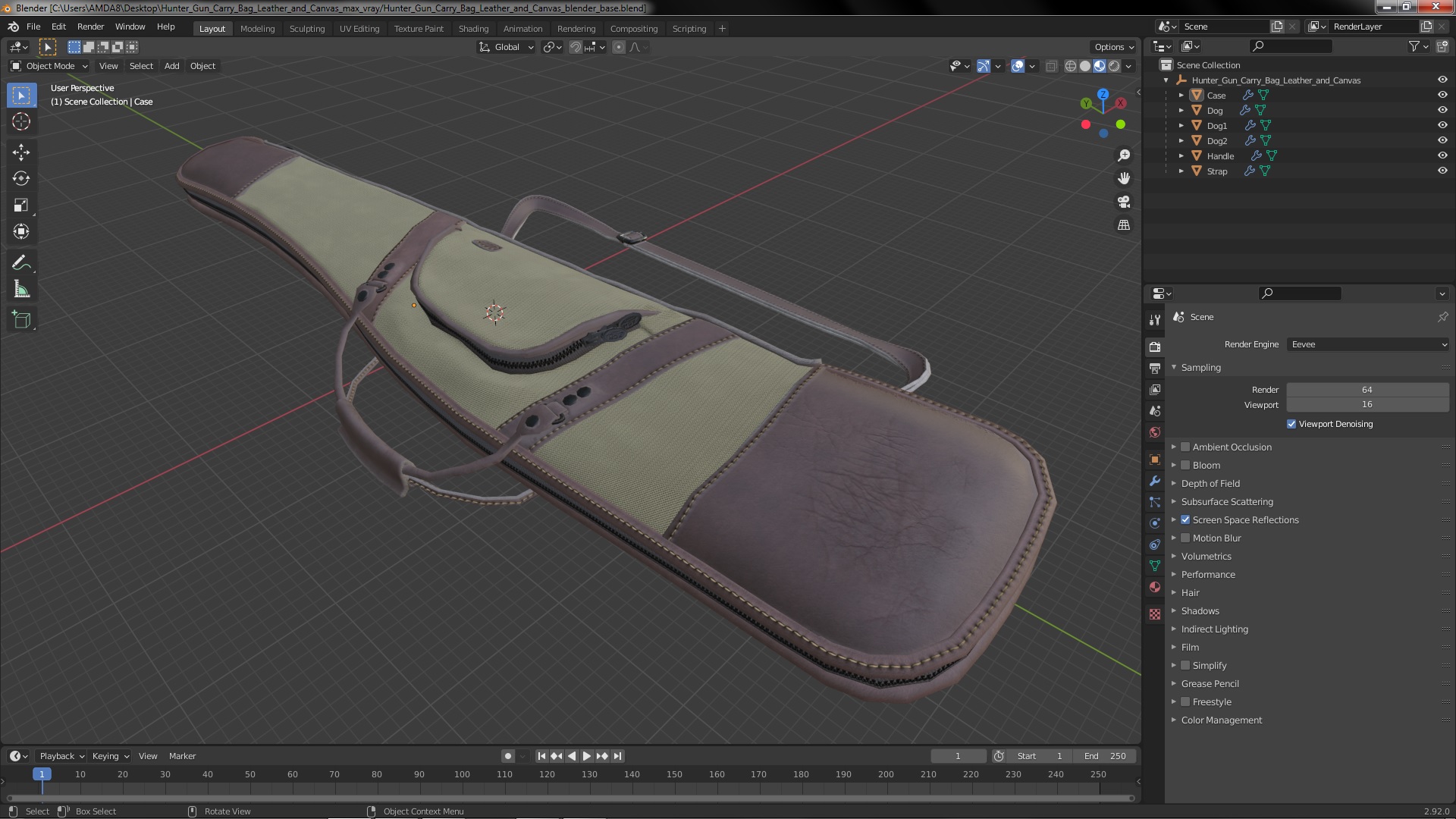Expand the Shadows panel

[1200, 610]
